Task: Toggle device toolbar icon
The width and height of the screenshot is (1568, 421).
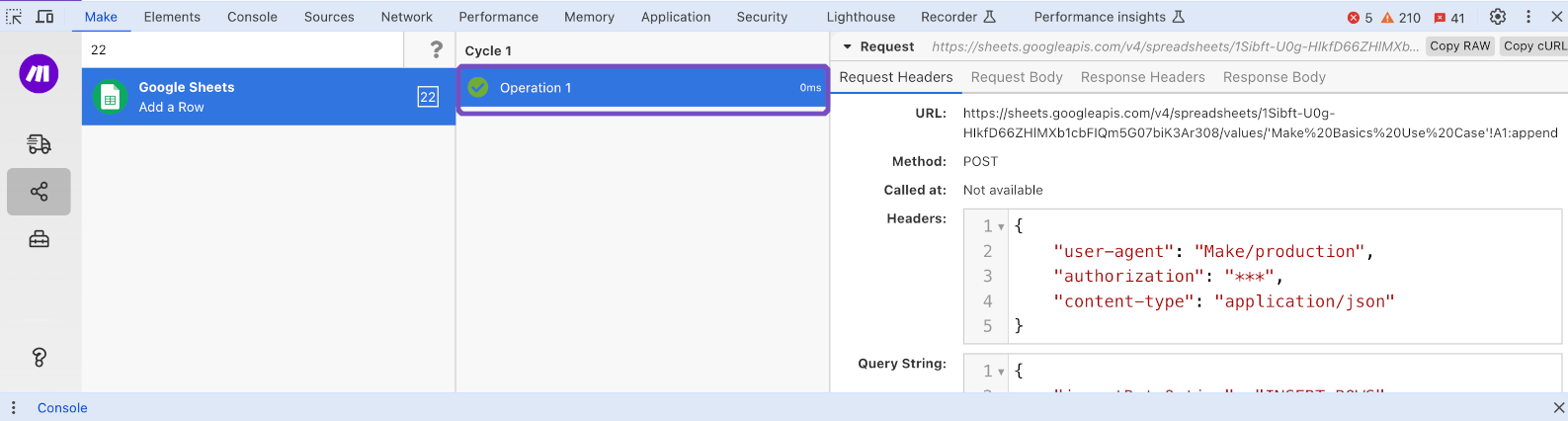Action: click(x=44, y=17)
